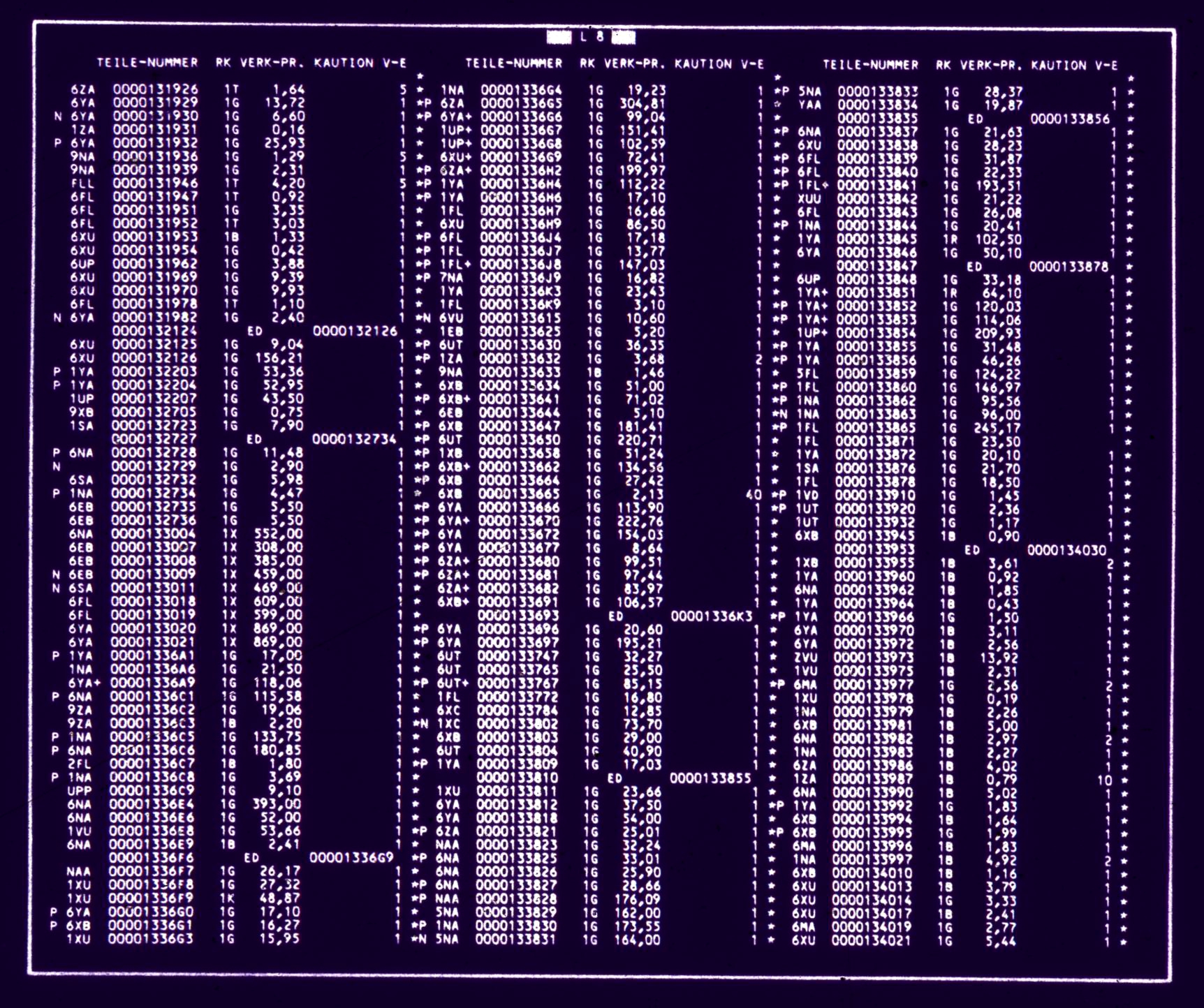1204x1008 pixels.
Task: Click part number 0000133802
Action: click(x=518, y=723)
